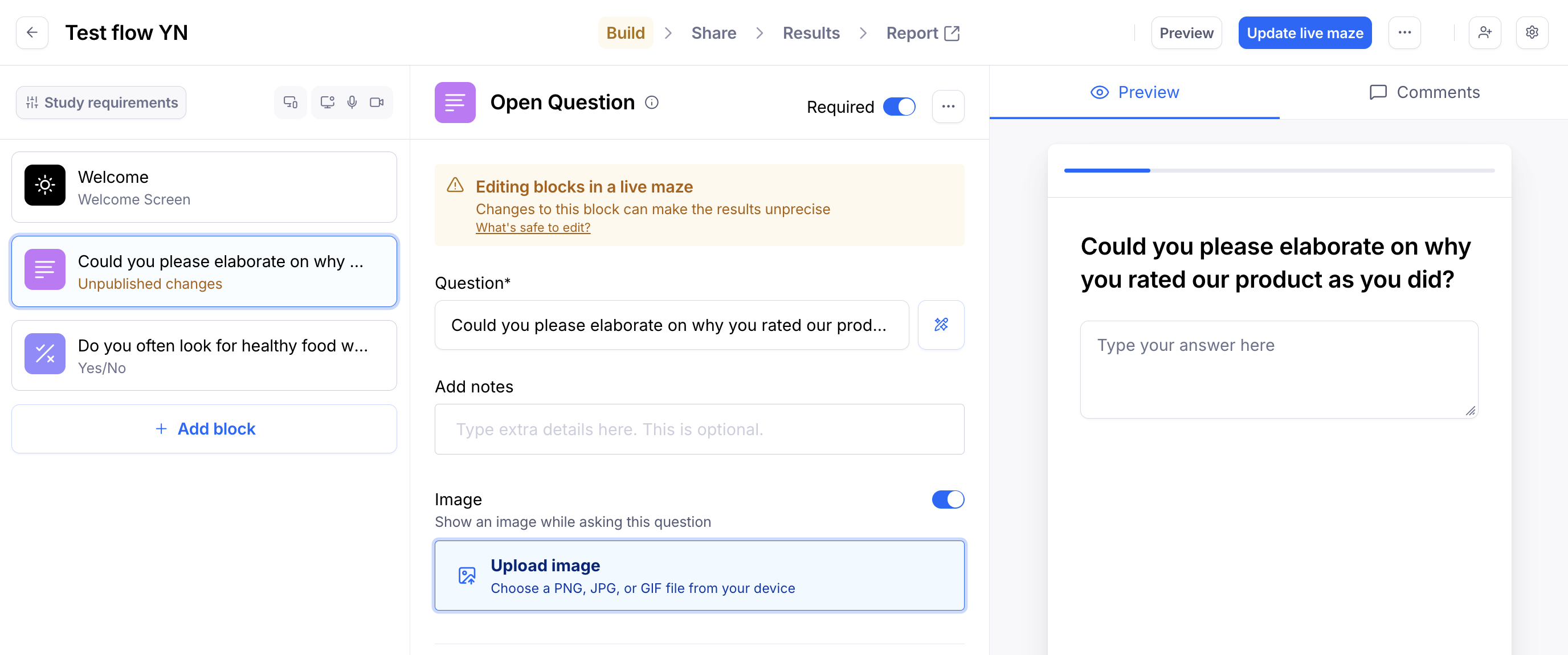Open "What's safe to edit?" link
Viewport: 1568px width, 655px height.
533,228
